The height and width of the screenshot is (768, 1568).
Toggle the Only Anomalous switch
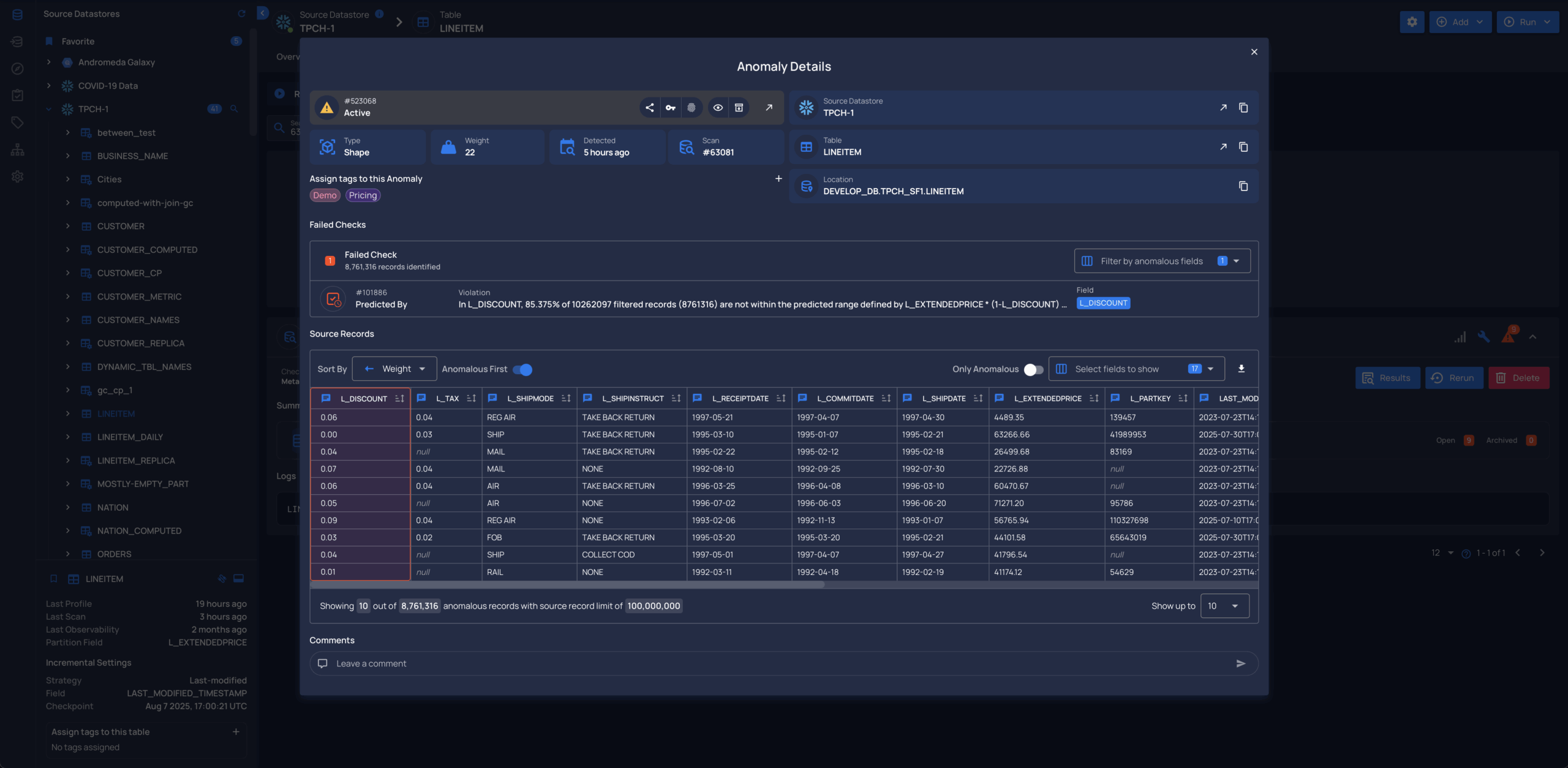click(1033, 369)
